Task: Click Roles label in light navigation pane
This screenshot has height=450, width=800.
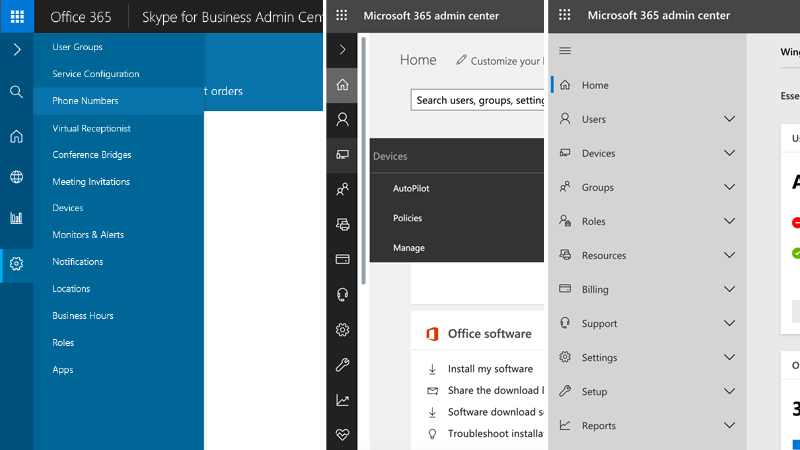Action: click(593, 221)
